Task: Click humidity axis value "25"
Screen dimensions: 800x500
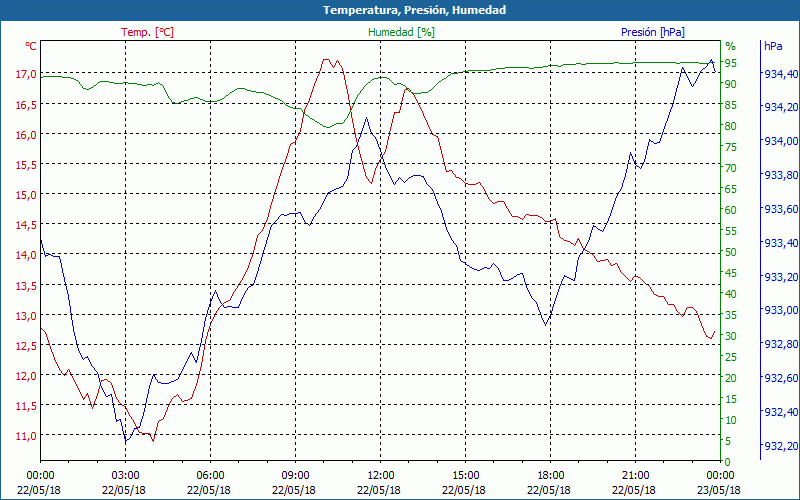Action: point(731,357)
